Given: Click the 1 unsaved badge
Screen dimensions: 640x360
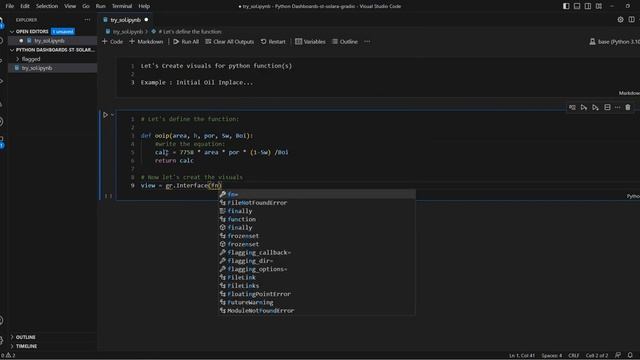Looking at the screenshot, I should tap(63, 31).
